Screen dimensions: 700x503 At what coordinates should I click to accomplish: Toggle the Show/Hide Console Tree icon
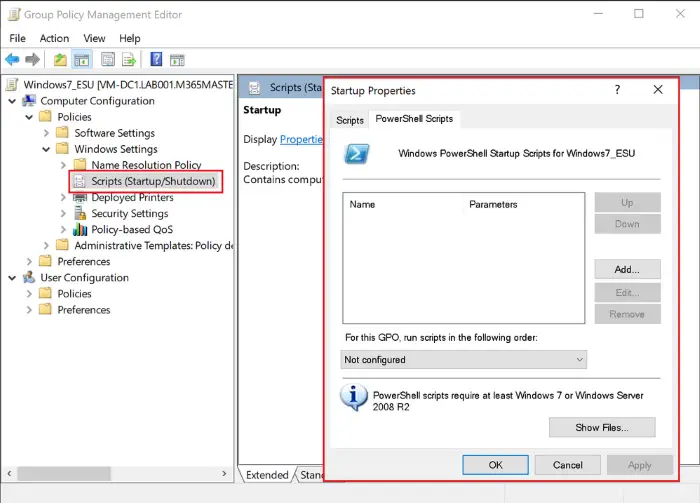tap(82, 59)
